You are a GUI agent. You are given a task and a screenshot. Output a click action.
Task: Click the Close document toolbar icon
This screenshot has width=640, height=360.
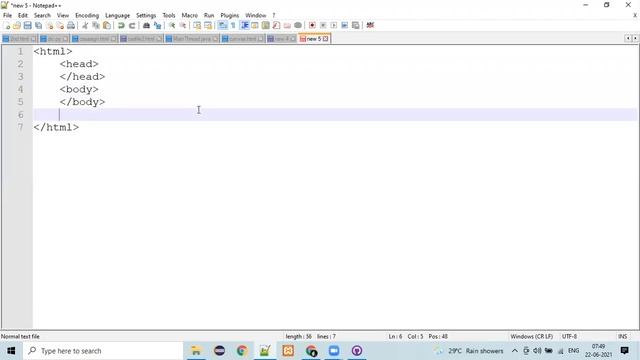[49, 25]
